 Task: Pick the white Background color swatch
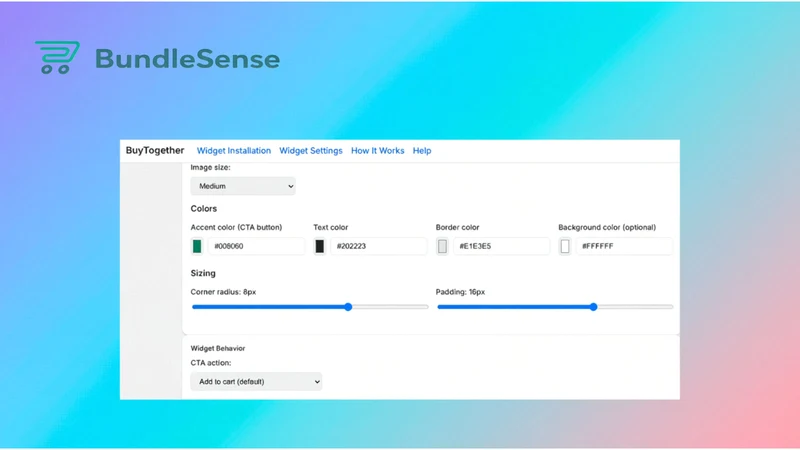click(565, 246)
